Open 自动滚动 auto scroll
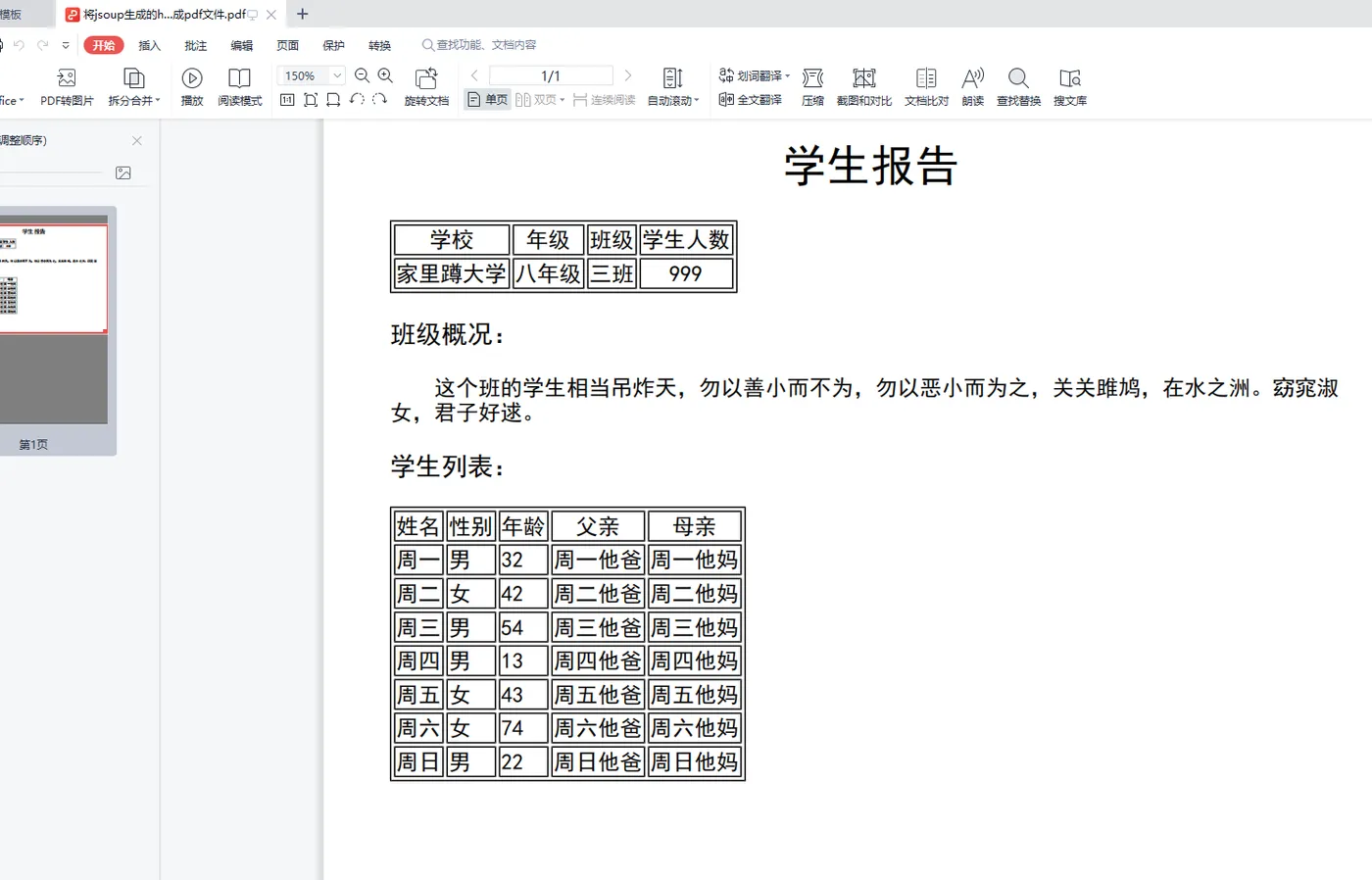Image resolution: width=1372 pixels, height=880 pixels. [x=673, y=87]
